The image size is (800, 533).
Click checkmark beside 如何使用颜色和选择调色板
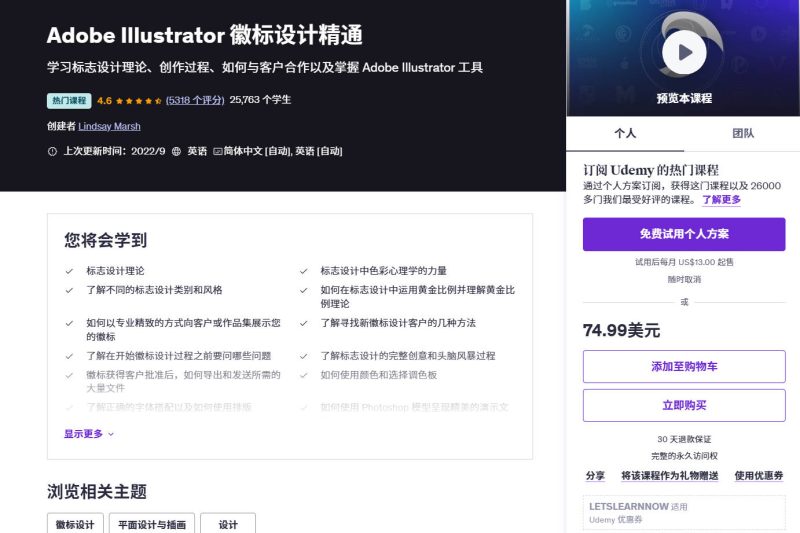(304, 375)
